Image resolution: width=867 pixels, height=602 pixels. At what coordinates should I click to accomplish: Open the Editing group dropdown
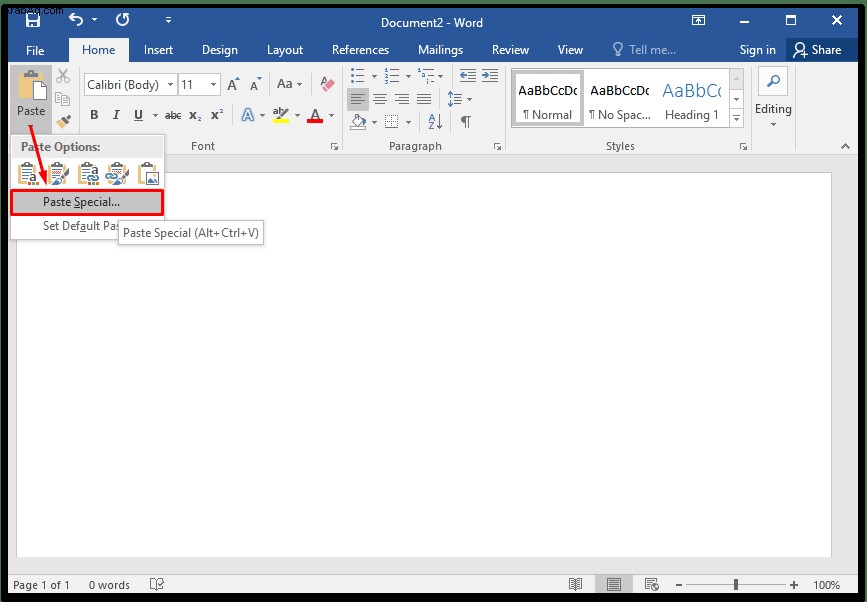[x=773, y=98]
